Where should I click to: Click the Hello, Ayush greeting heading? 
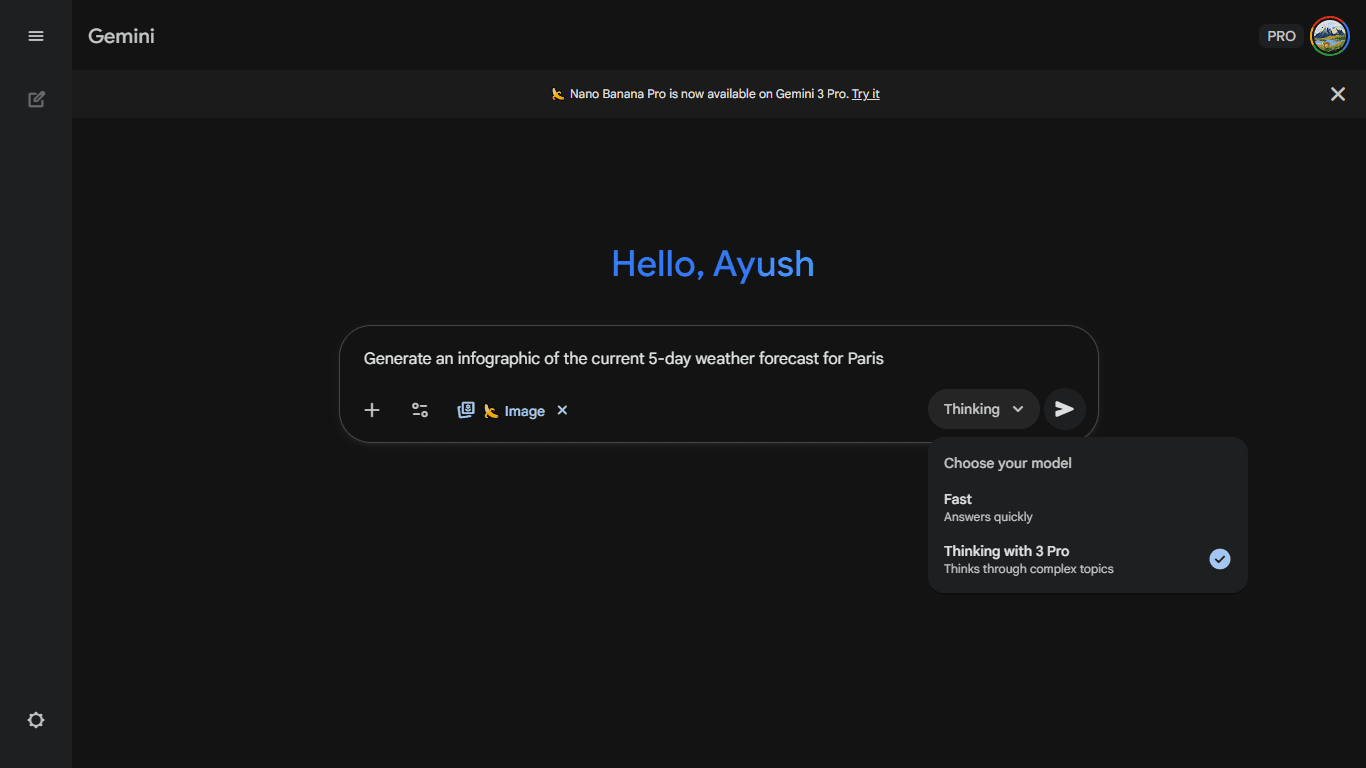(712, 264)
